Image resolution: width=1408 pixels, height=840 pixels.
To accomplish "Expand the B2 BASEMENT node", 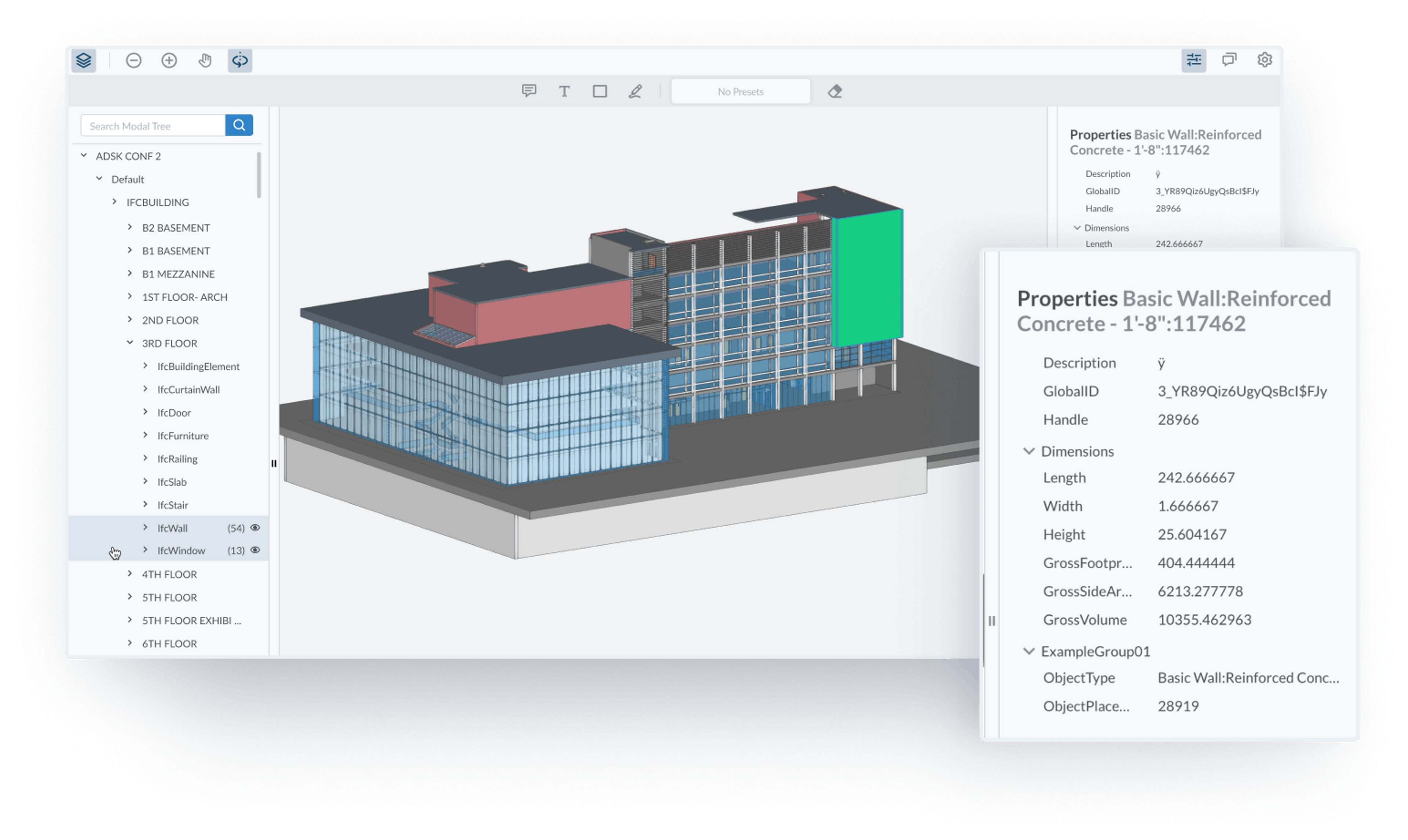I will click(130, 227).
